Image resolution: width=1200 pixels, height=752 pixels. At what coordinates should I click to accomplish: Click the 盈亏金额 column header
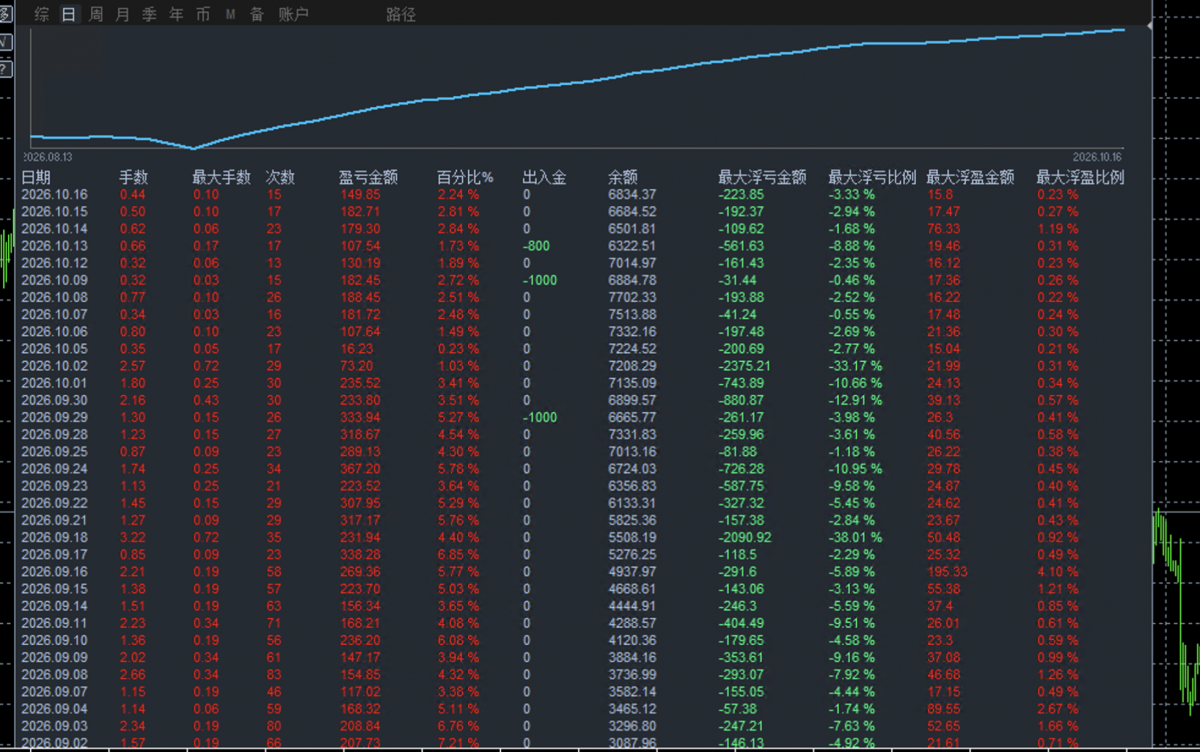[x=369, y=177]
